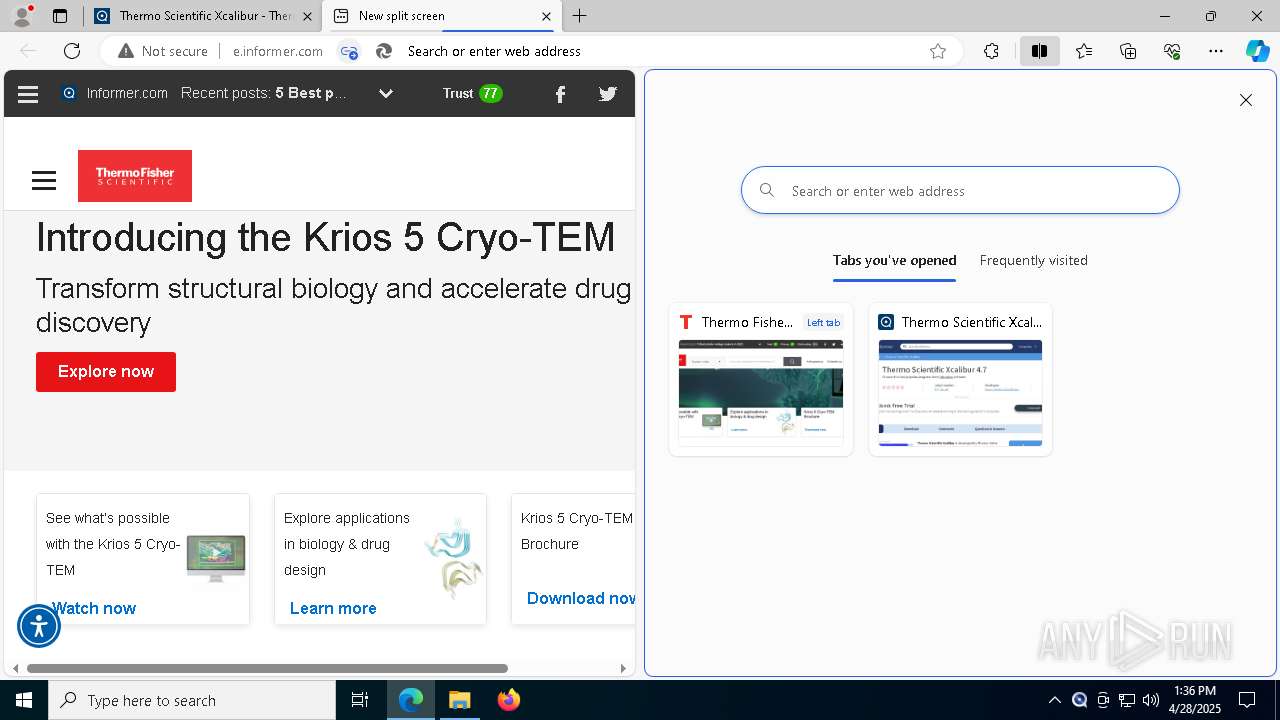Click the taskbar search box
The image size is (1280, 720).
coord(192,700)
